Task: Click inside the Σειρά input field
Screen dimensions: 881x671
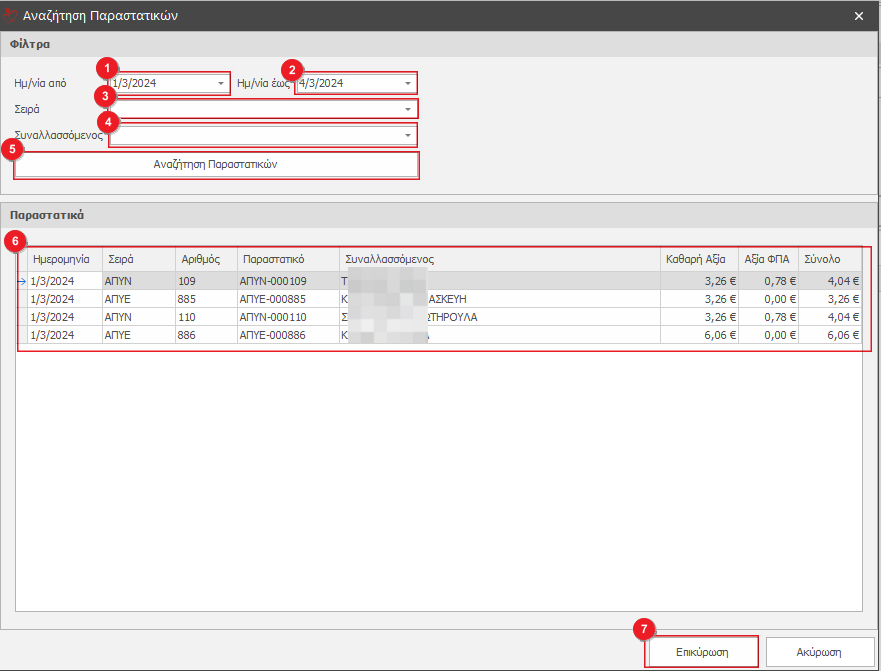Action: 260,109
